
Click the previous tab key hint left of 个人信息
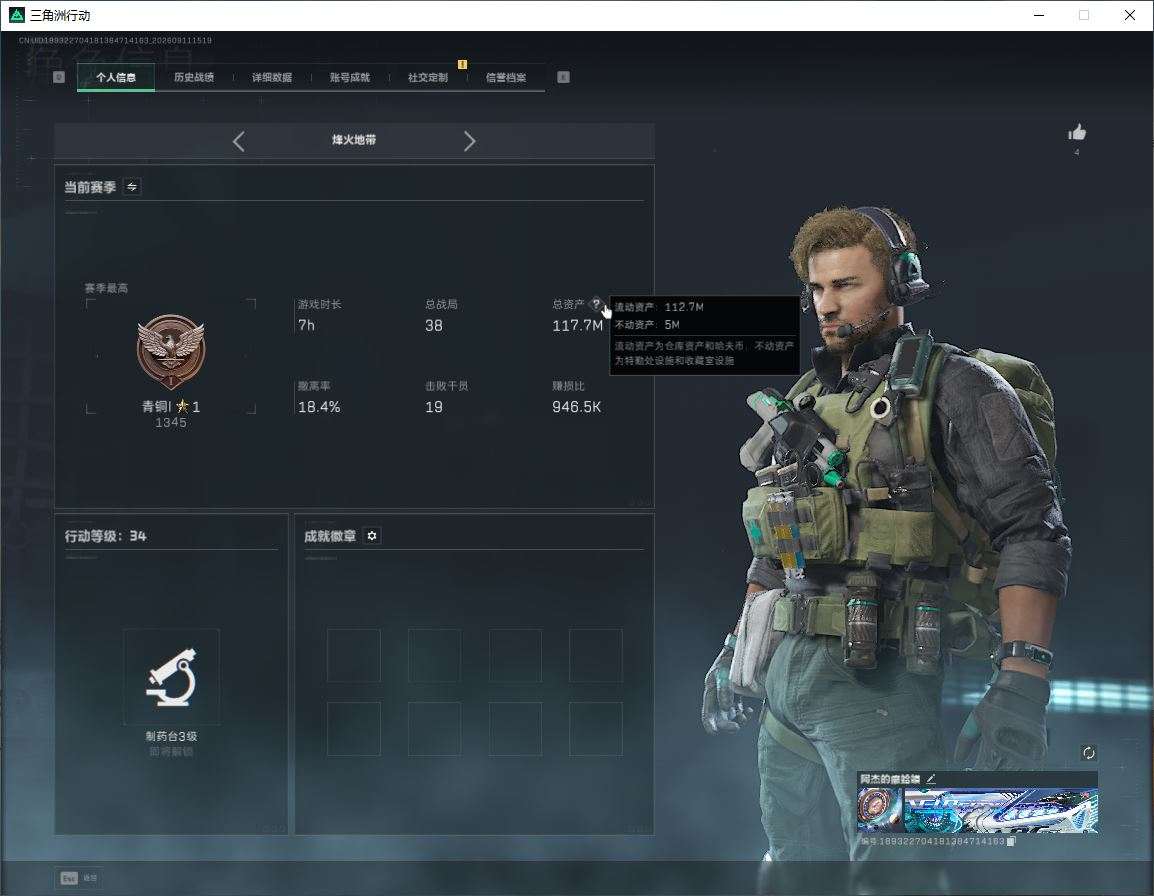click(x=59, y=77)
